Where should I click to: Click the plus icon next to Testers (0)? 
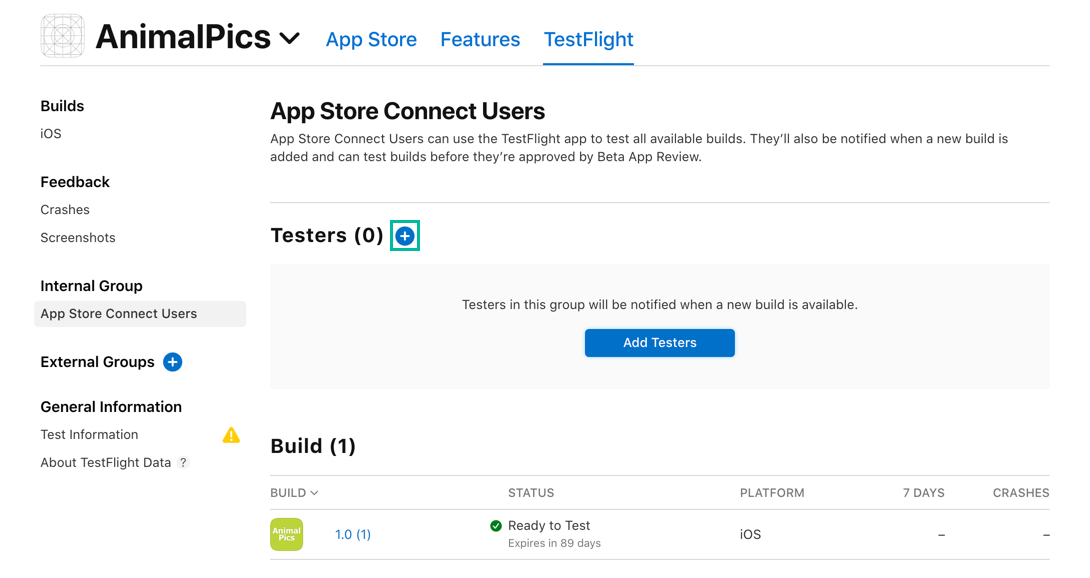405,236
